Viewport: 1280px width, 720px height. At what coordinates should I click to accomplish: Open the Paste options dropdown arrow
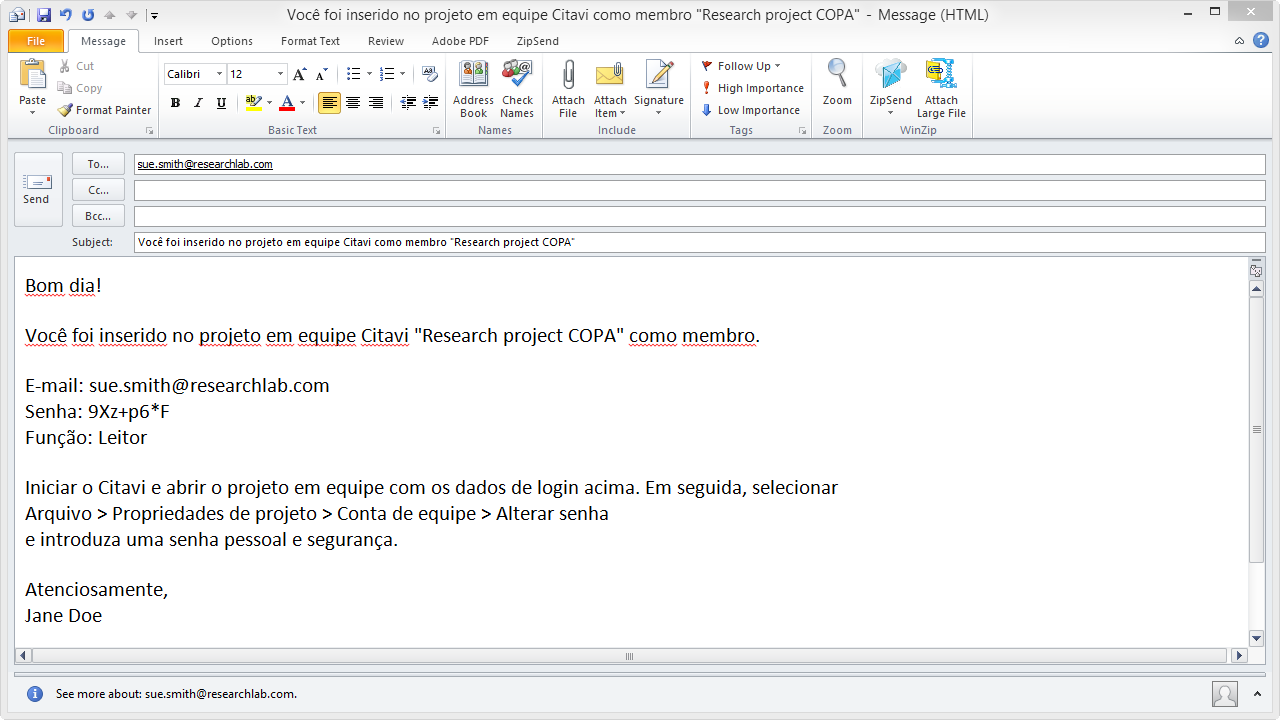click(33, 112)
